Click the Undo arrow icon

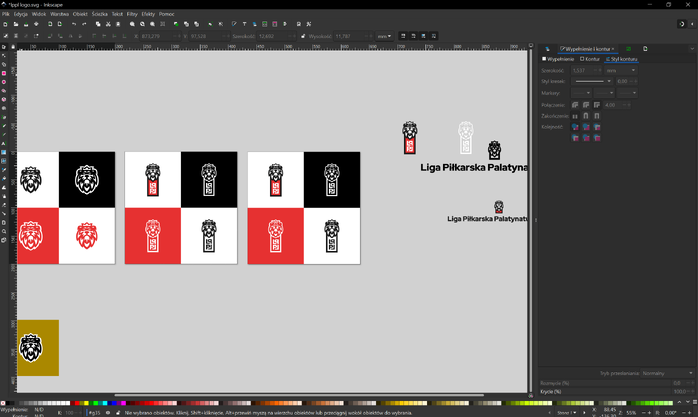coord(74,24)
